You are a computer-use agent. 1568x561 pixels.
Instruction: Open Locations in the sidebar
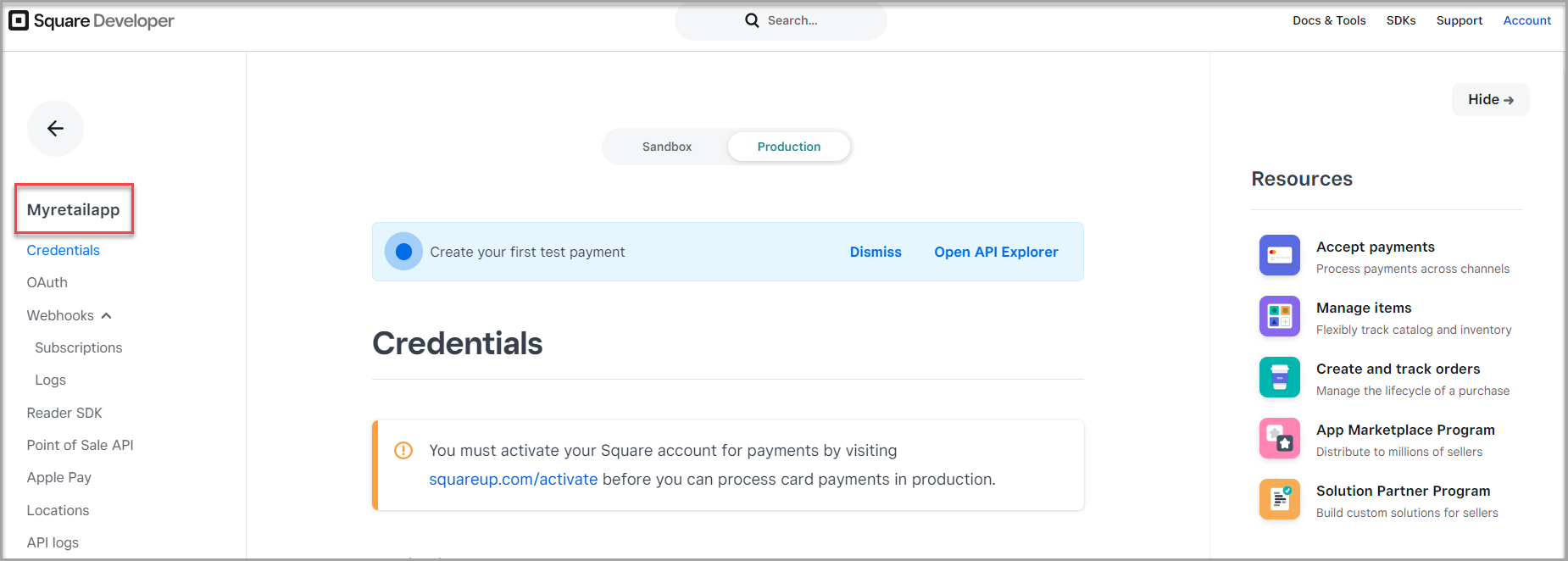[x=58, y=510]
